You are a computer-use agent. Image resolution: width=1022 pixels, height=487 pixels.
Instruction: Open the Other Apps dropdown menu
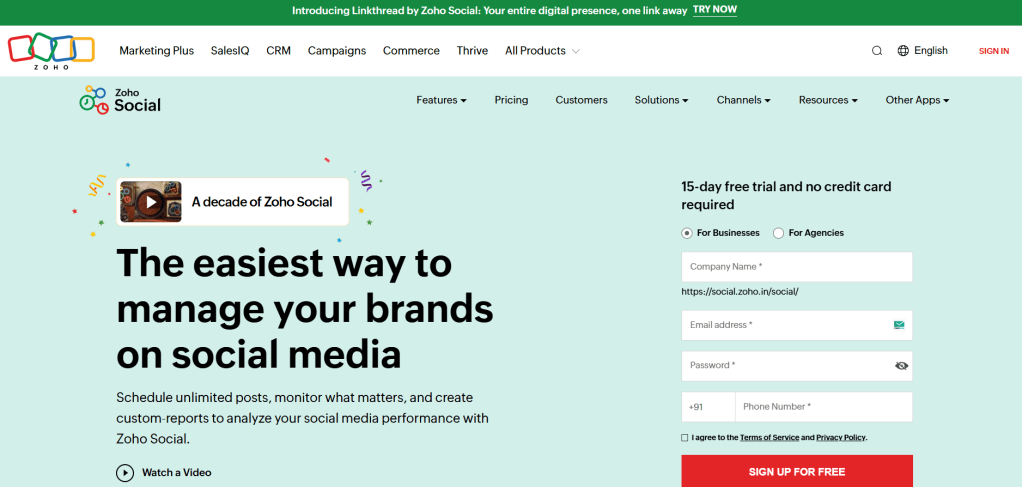[917, 100]
